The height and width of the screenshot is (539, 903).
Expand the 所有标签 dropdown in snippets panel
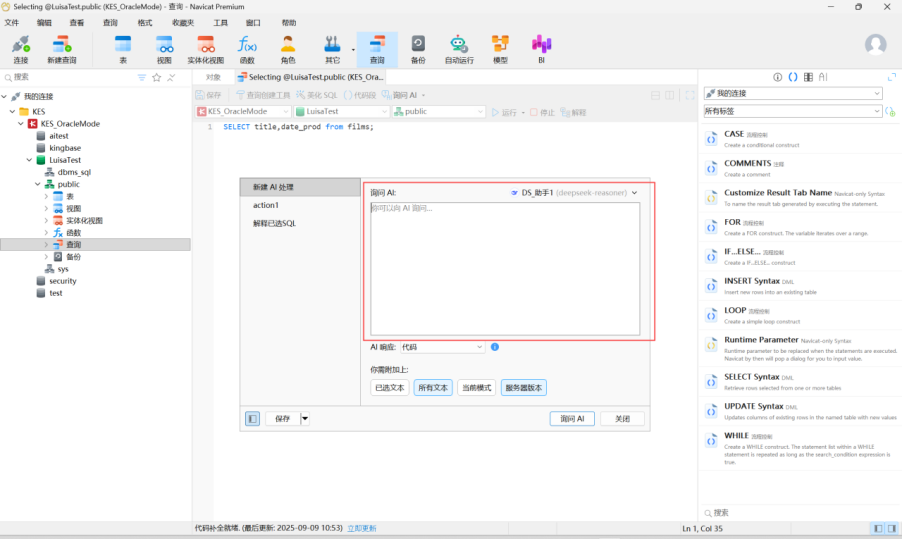point(792,111)
